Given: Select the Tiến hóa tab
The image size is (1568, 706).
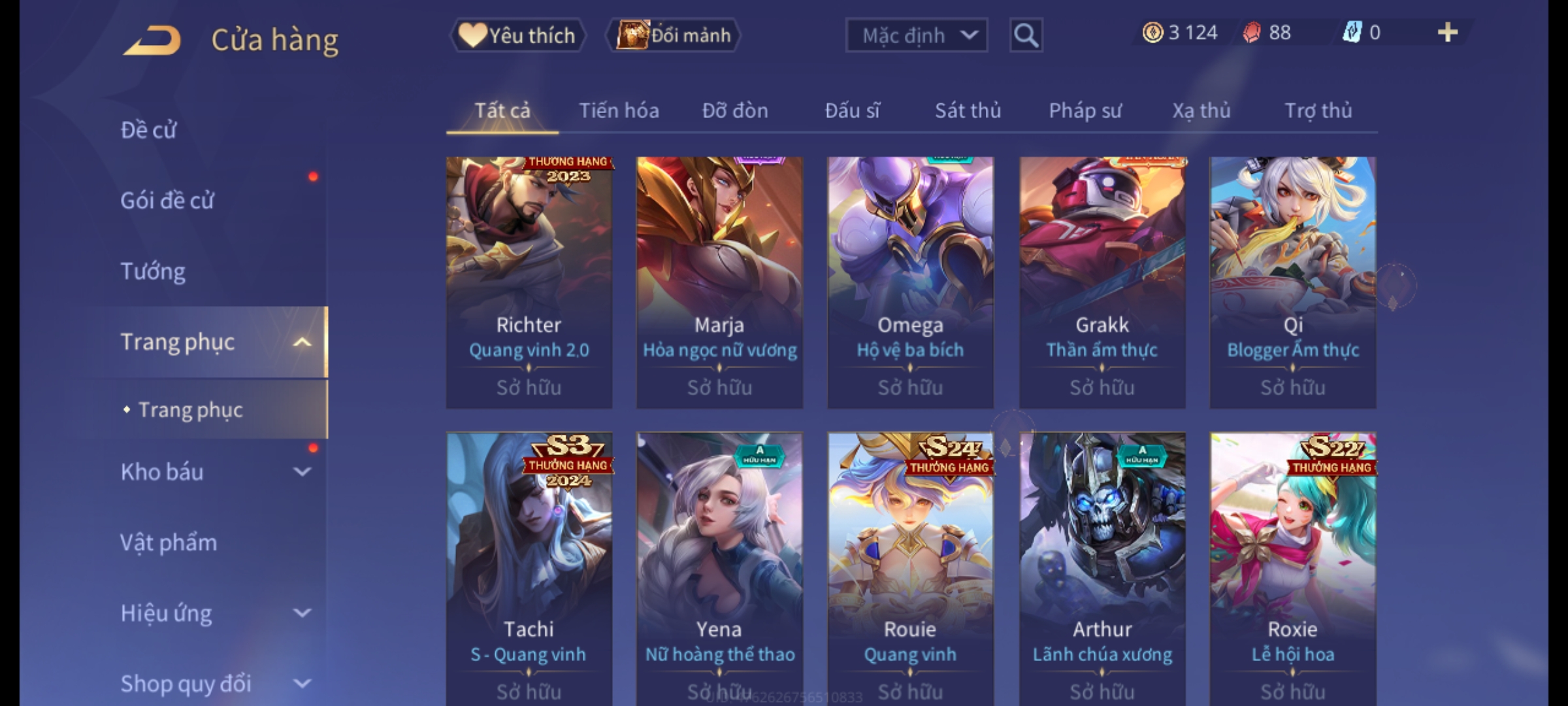Looking at the screenshot, I should (x=619, y=110).
